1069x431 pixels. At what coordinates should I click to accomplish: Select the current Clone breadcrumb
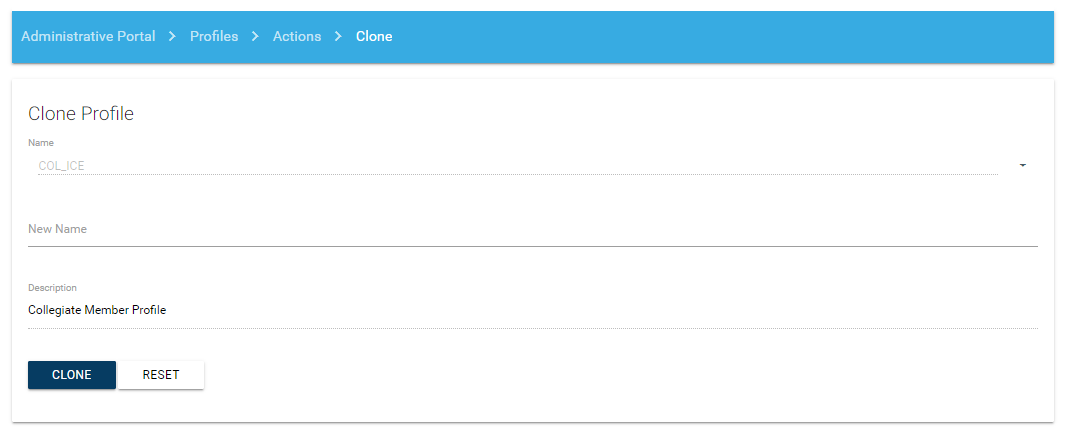[374, 37]
